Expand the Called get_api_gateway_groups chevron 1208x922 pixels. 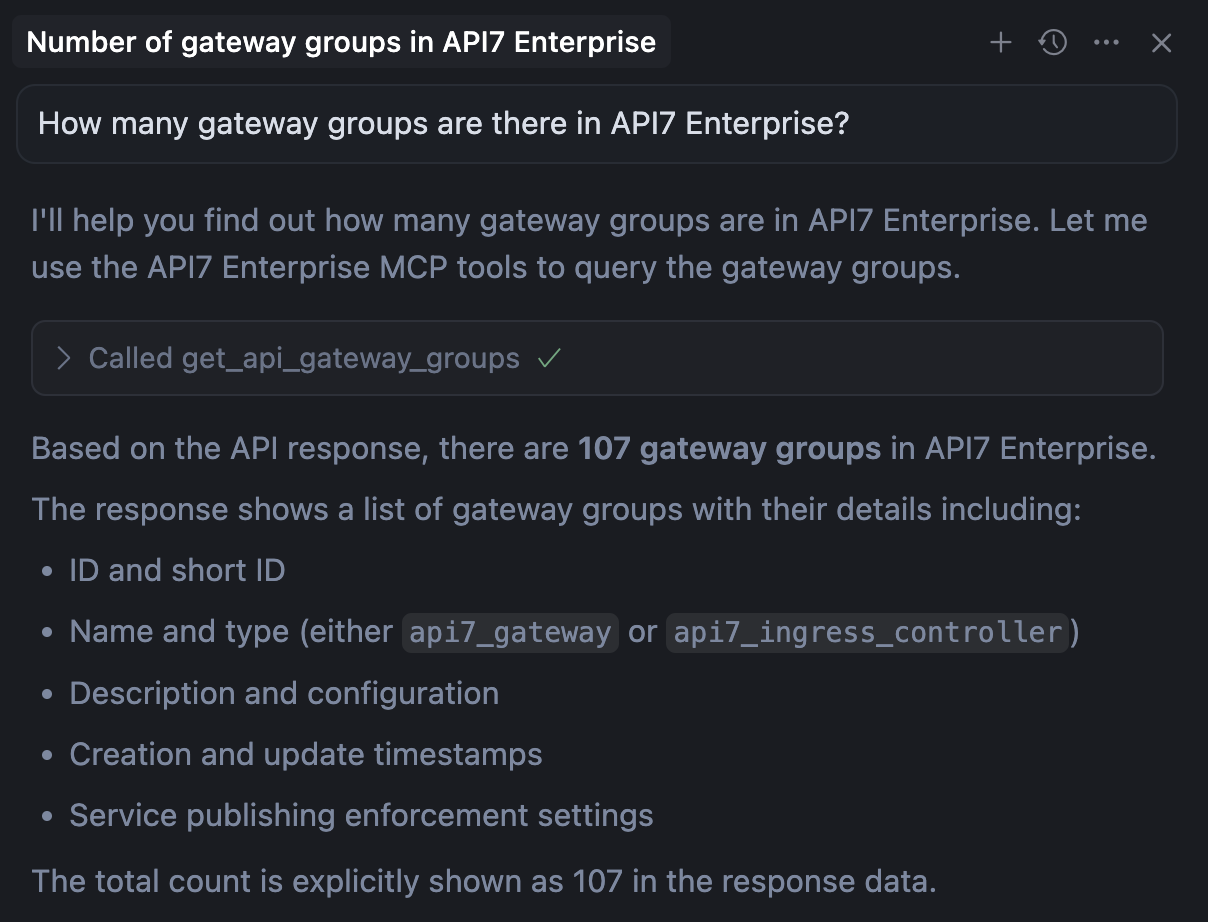64,359
